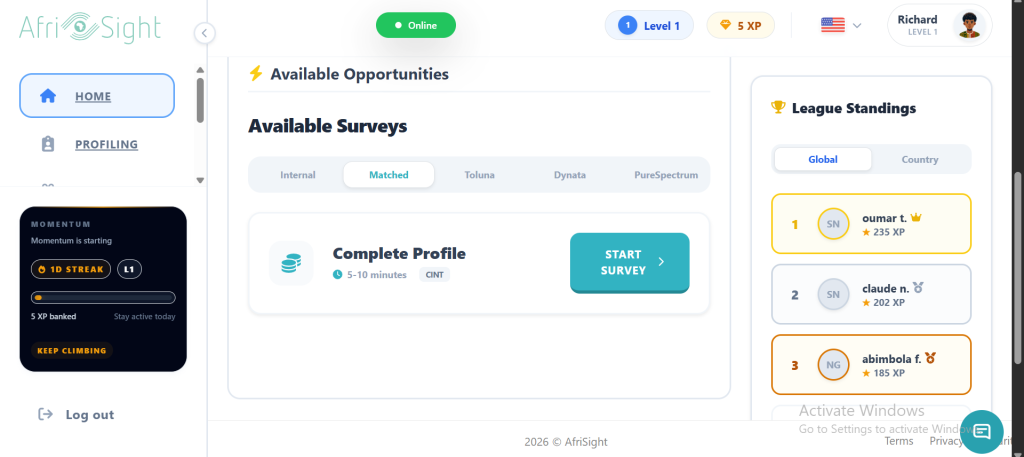Viewport: 1024px width, 457px height.
Task: Open the language flag dropdown
Action: pos(841,26)
